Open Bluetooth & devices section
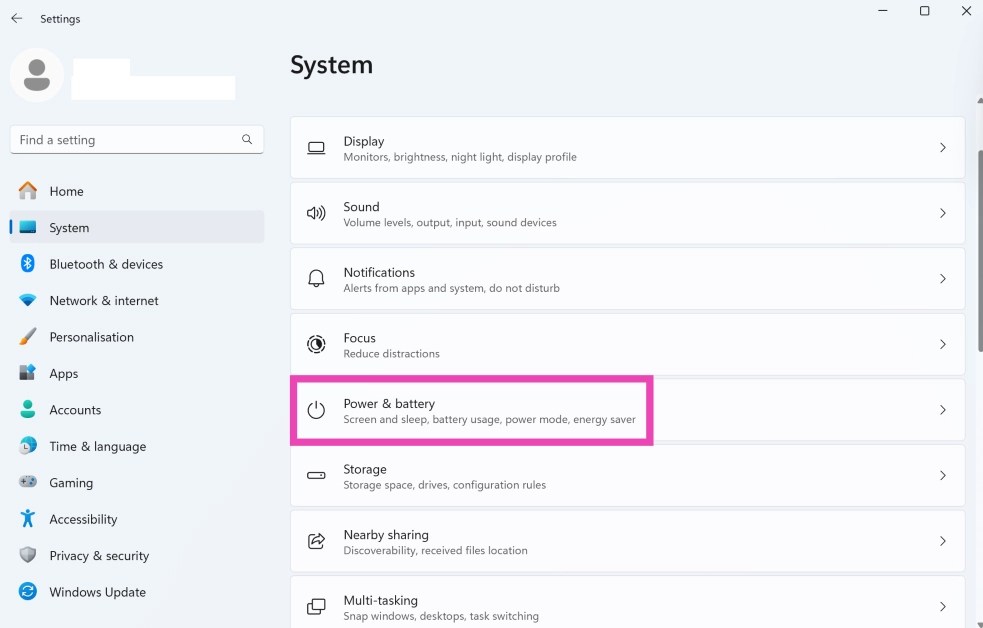 (x=106, y=264)
